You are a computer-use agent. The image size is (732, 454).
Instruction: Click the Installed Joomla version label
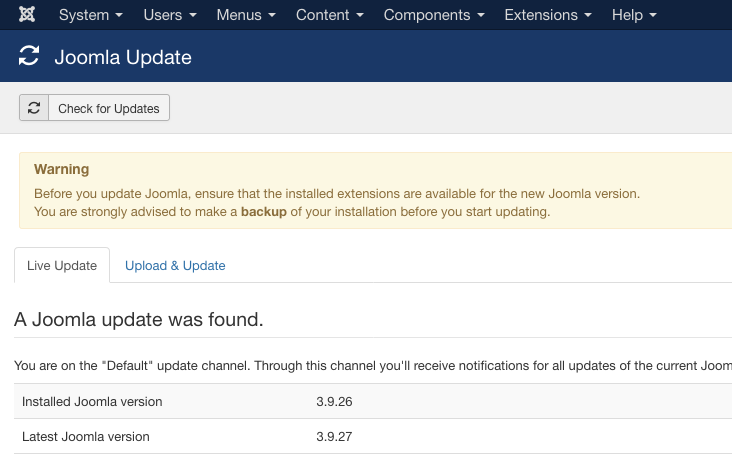(92, 402)
